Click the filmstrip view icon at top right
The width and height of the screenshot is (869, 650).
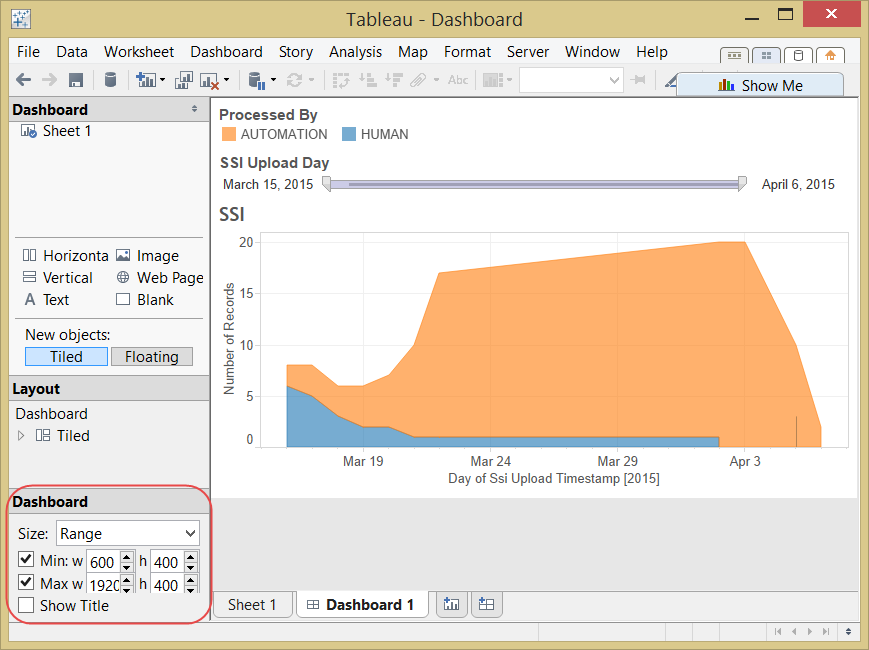click(x=734, y=55)
